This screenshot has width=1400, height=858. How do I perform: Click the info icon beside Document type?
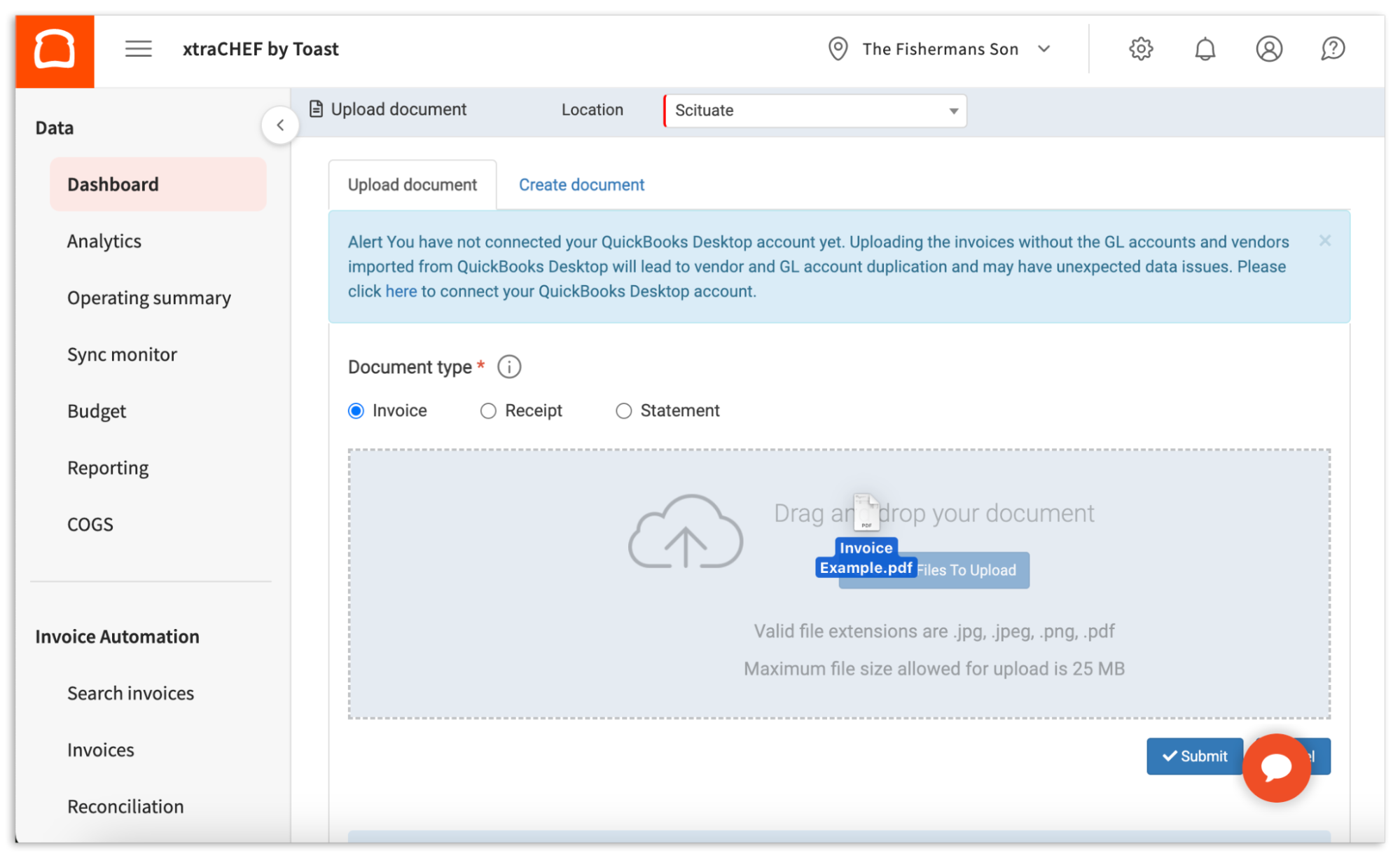pos(509,366)
